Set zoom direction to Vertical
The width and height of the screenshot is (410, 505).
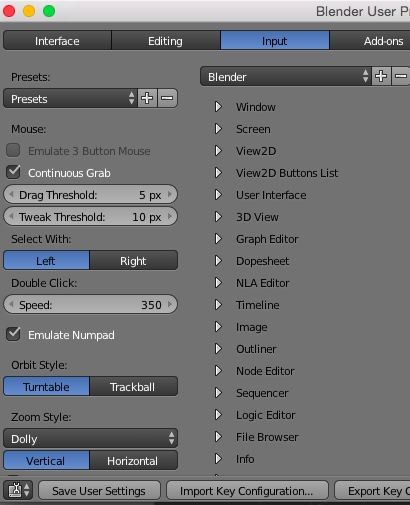coord(46,460)
